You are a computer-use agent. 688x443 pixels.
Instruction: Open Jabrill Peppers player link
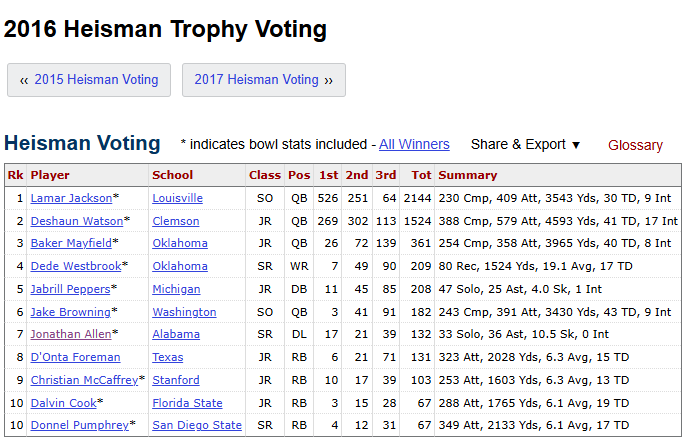point(70,289)
